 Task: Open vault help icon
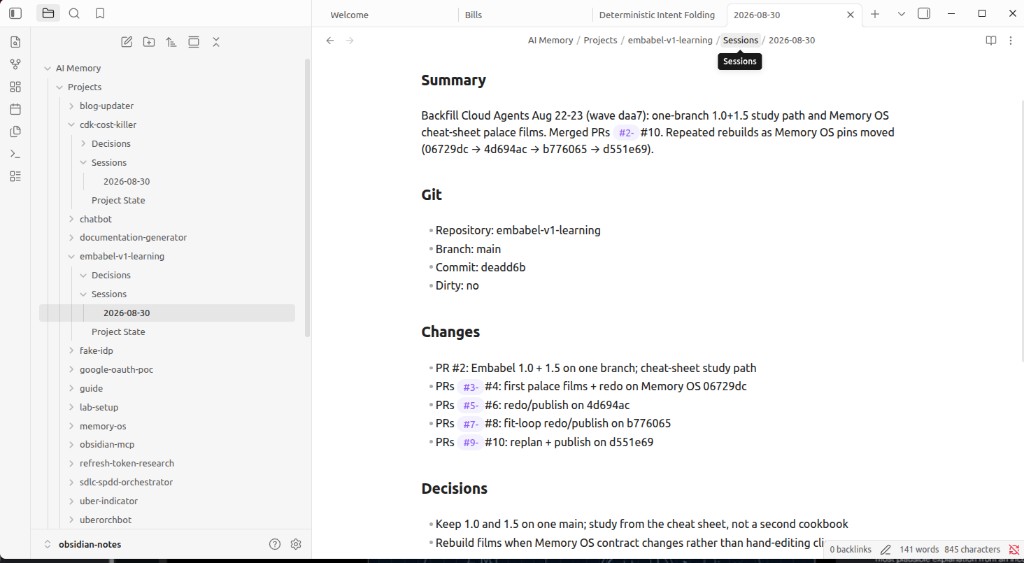[275, 544]
